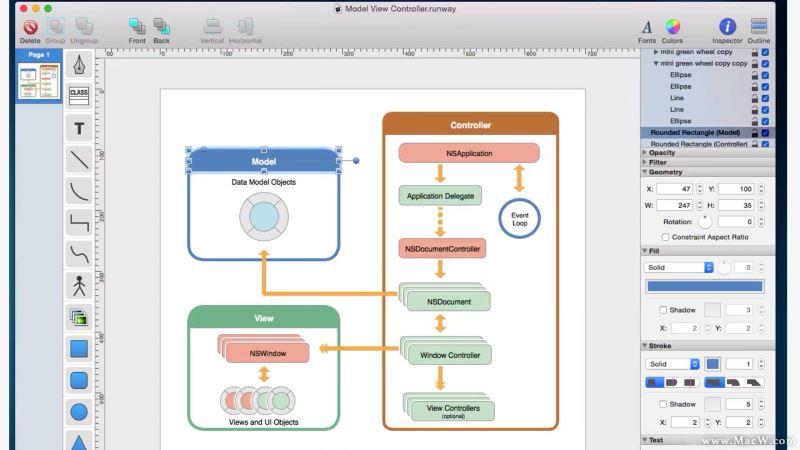Toggle the Inspector panel

point(727,27)
